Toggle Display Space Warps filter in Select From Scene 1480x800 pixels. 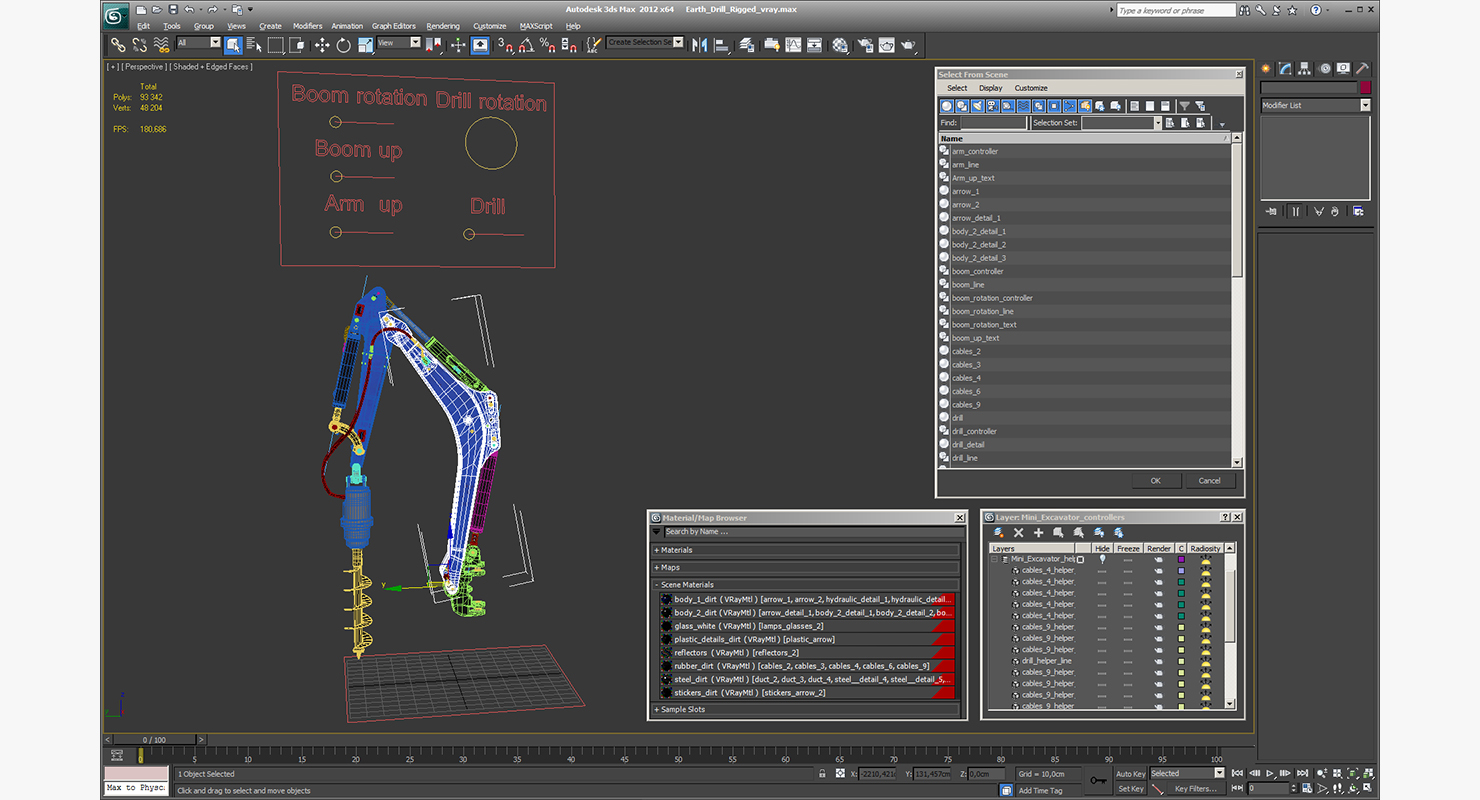click(x=1024, y=106)
